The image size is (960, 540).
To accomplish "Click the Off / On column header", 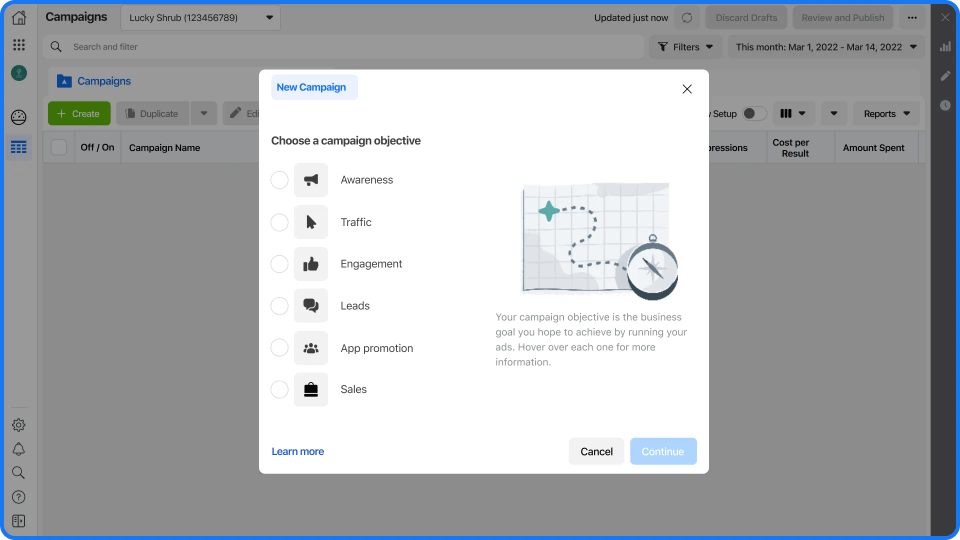I will 97,148.
